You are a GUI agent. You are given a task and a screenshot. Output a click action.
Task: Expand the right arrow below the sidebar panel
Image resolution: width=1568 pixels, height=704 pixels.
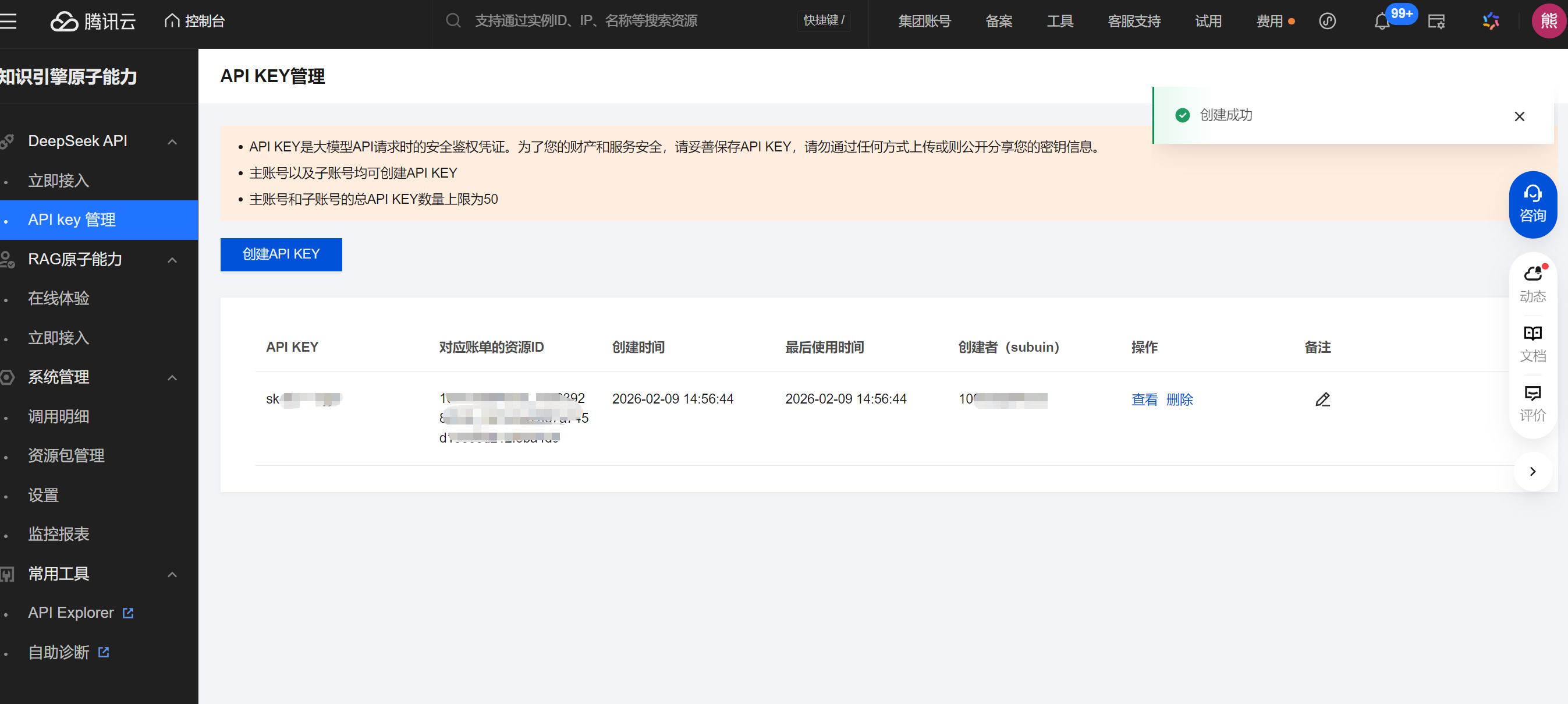click(x=1532, y=470)
